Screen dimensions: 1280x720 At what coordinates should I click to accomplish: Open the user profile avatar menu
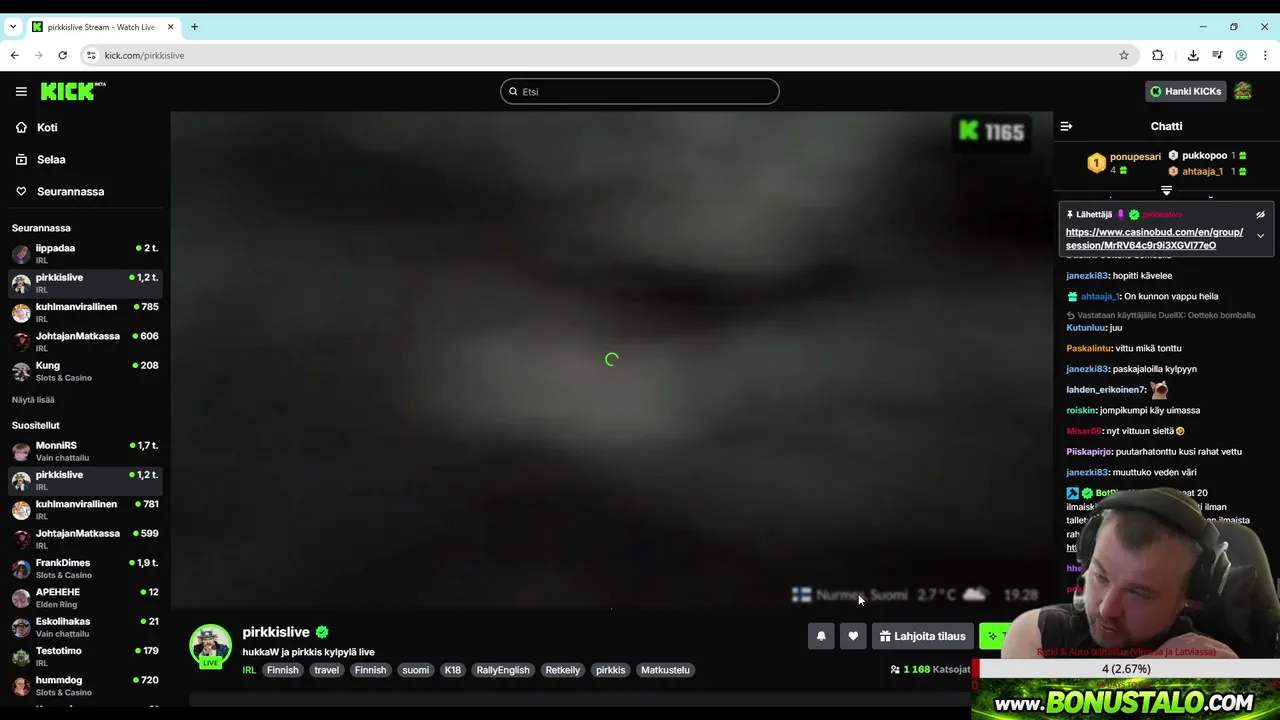[1243, 91]
